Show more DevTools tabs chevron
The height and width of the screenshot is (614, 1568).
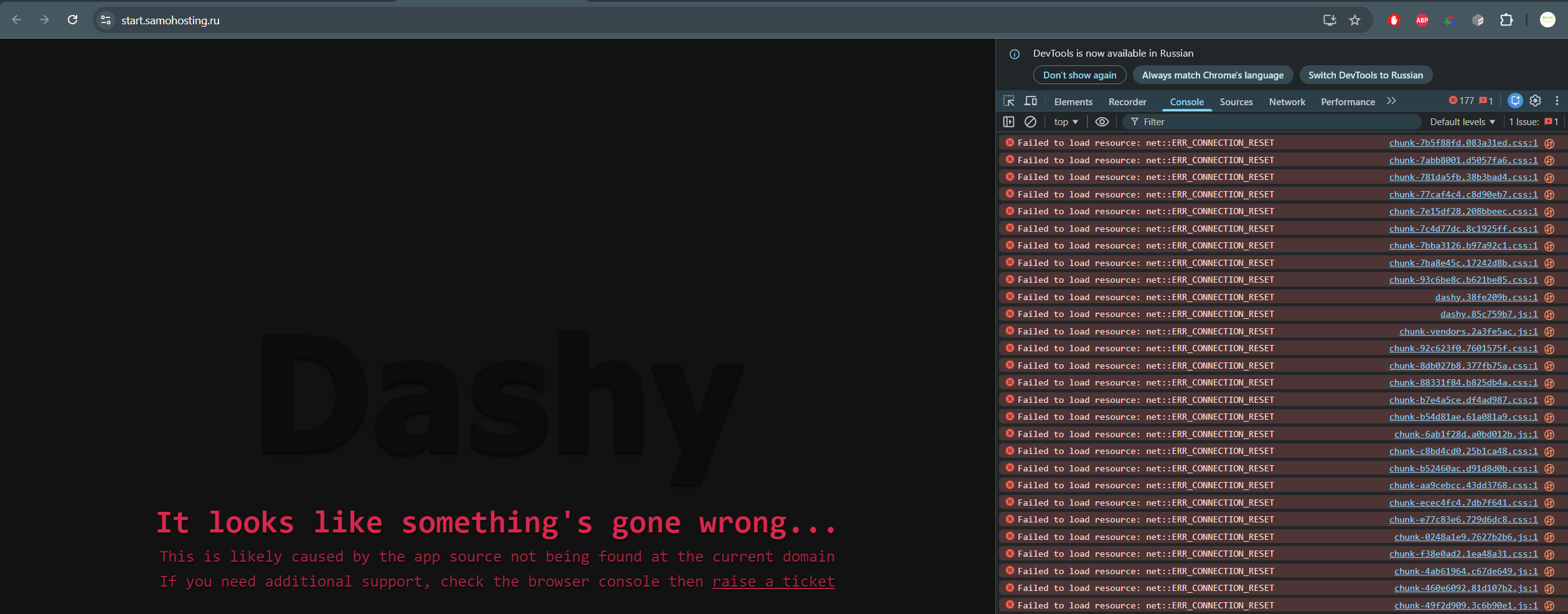pyautogui.click(x=1391, y=101)
